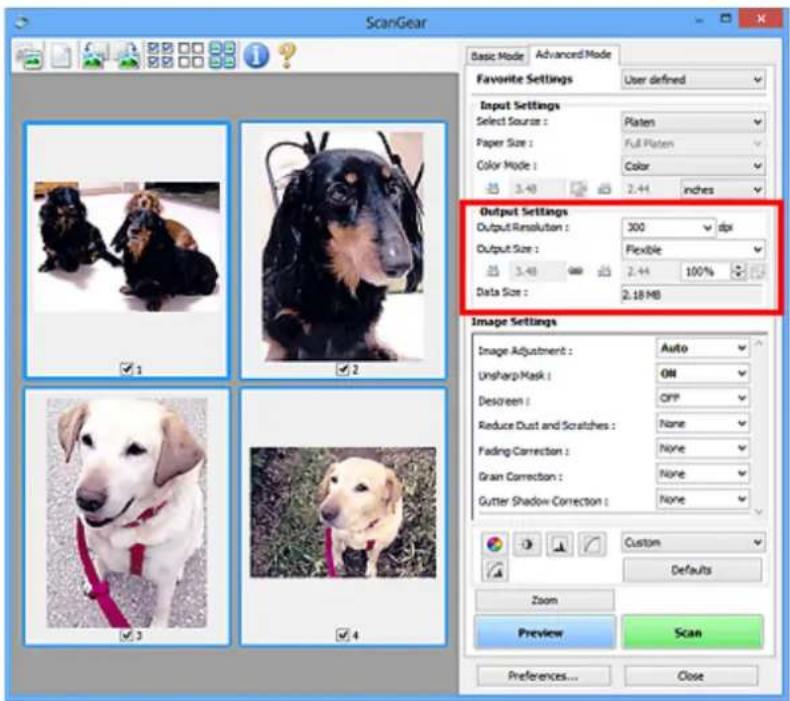
Task: Open the Unsharp Mask ON dropdown
Action: point(703,373)
